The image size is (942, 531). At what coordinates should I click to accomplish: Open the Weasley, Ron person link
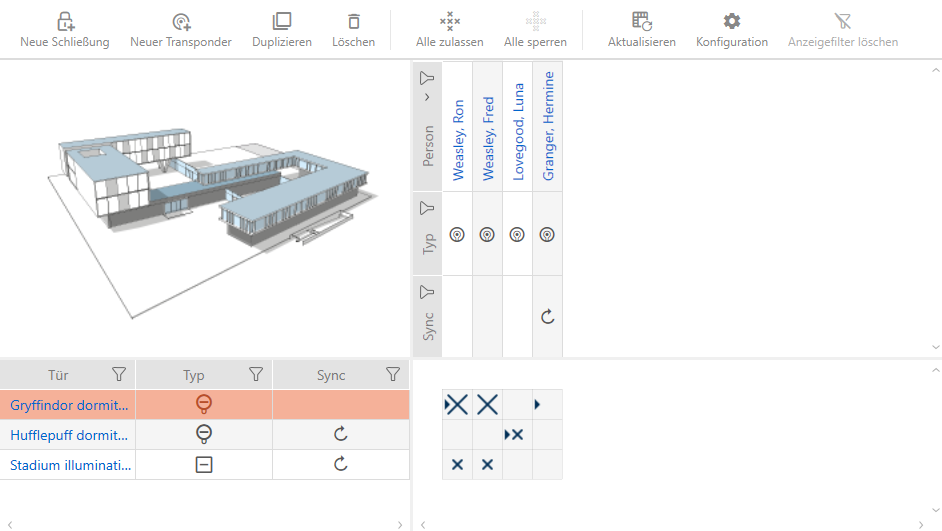tap(458, 140)
